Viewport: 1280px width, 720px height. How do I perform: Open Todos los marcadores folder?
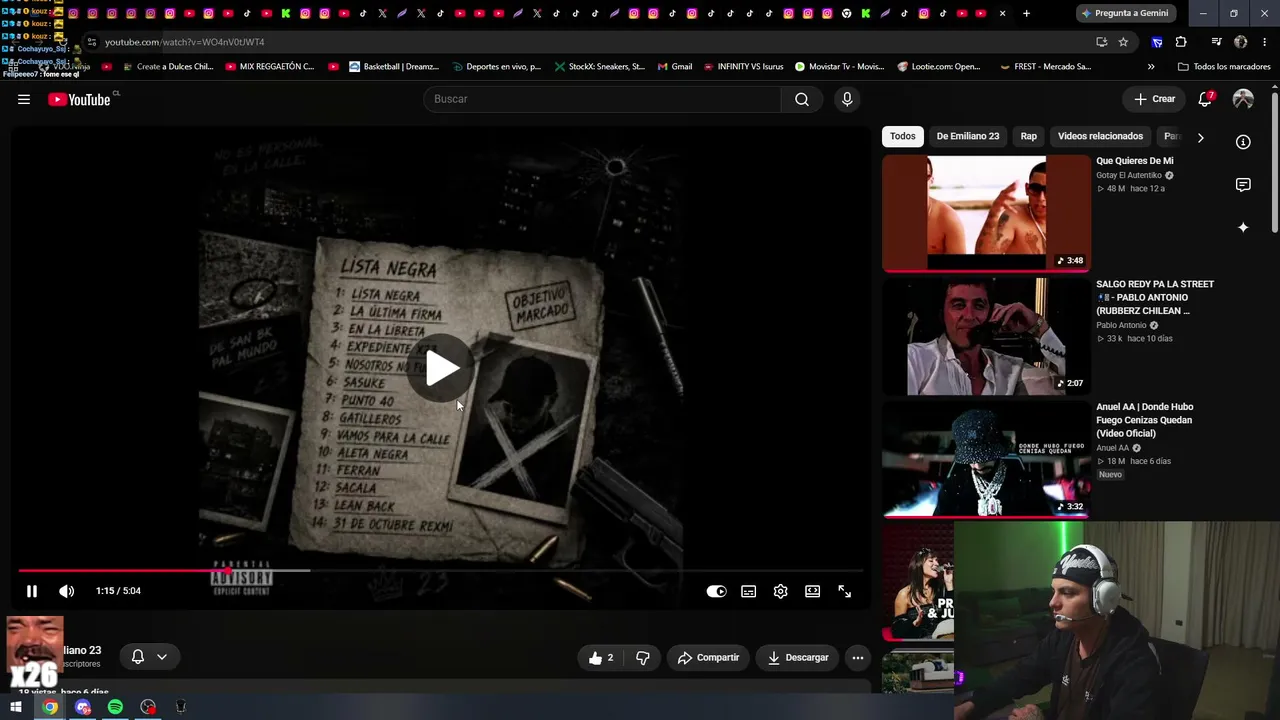[1224, 67]
